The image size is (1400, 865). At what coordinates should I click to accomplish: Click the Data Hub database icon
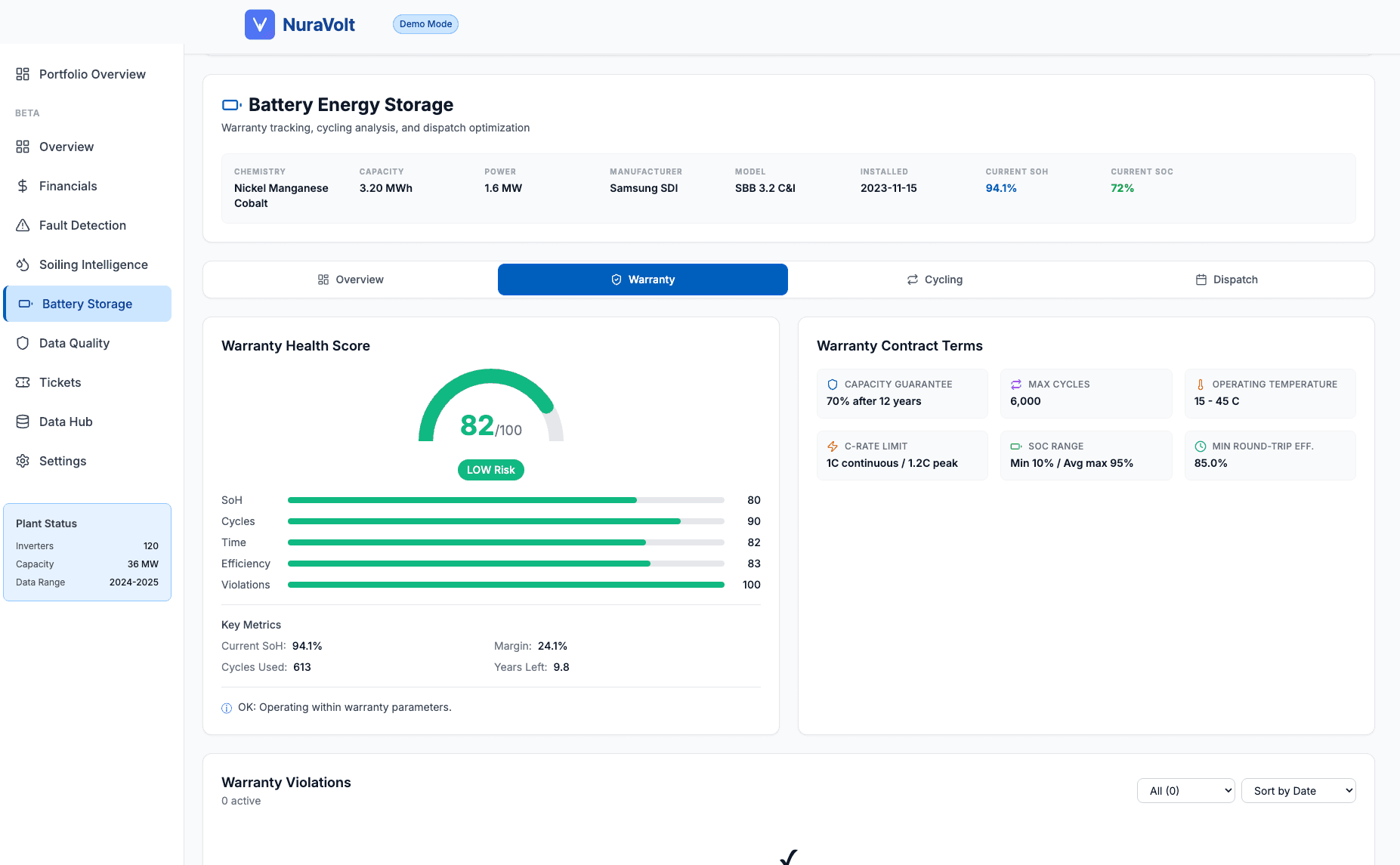pos(23,422)
